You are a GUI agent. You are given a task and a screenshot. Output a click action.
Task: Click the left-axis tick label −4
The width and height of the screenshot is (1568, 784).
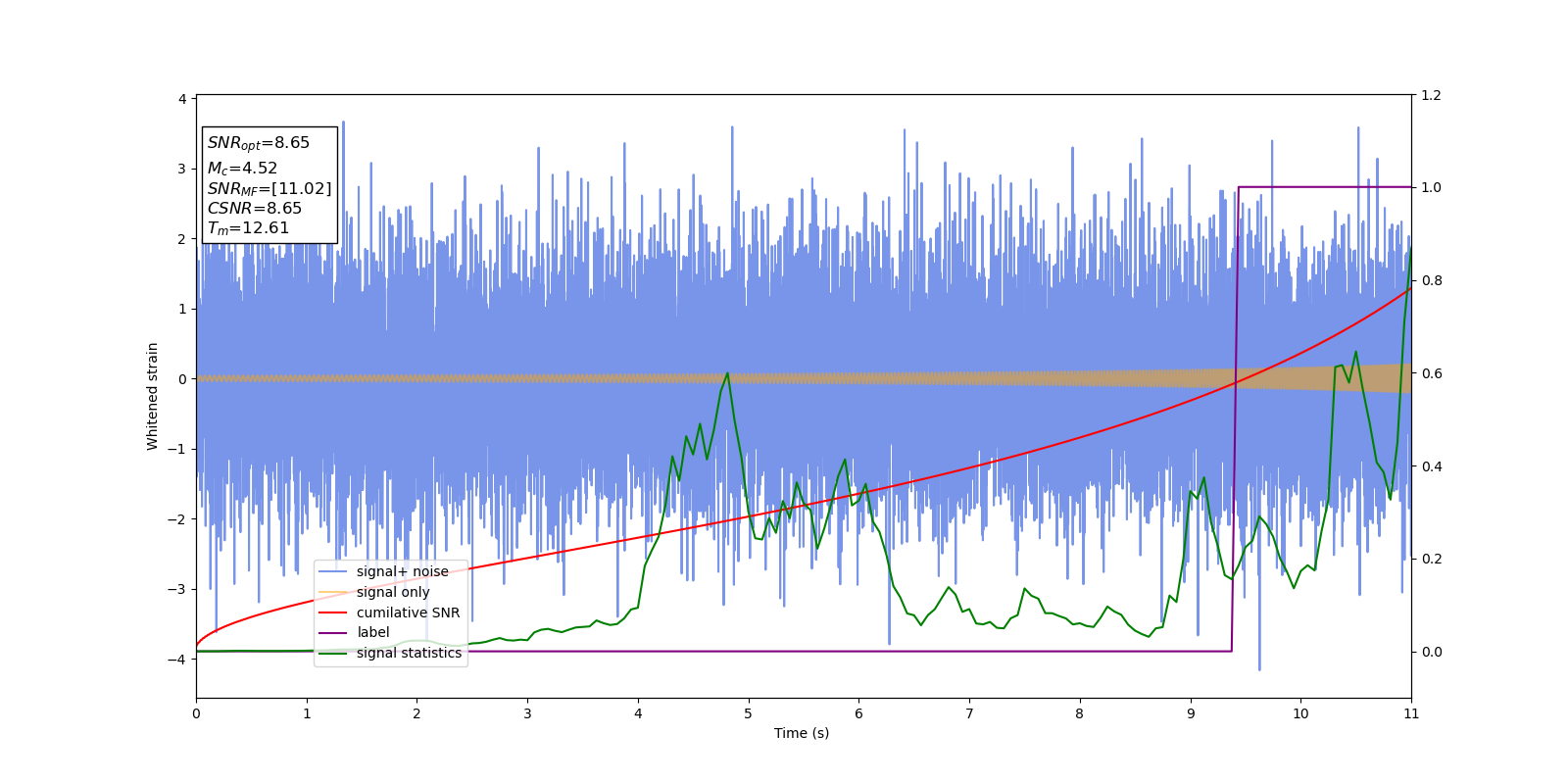(178, 660)
